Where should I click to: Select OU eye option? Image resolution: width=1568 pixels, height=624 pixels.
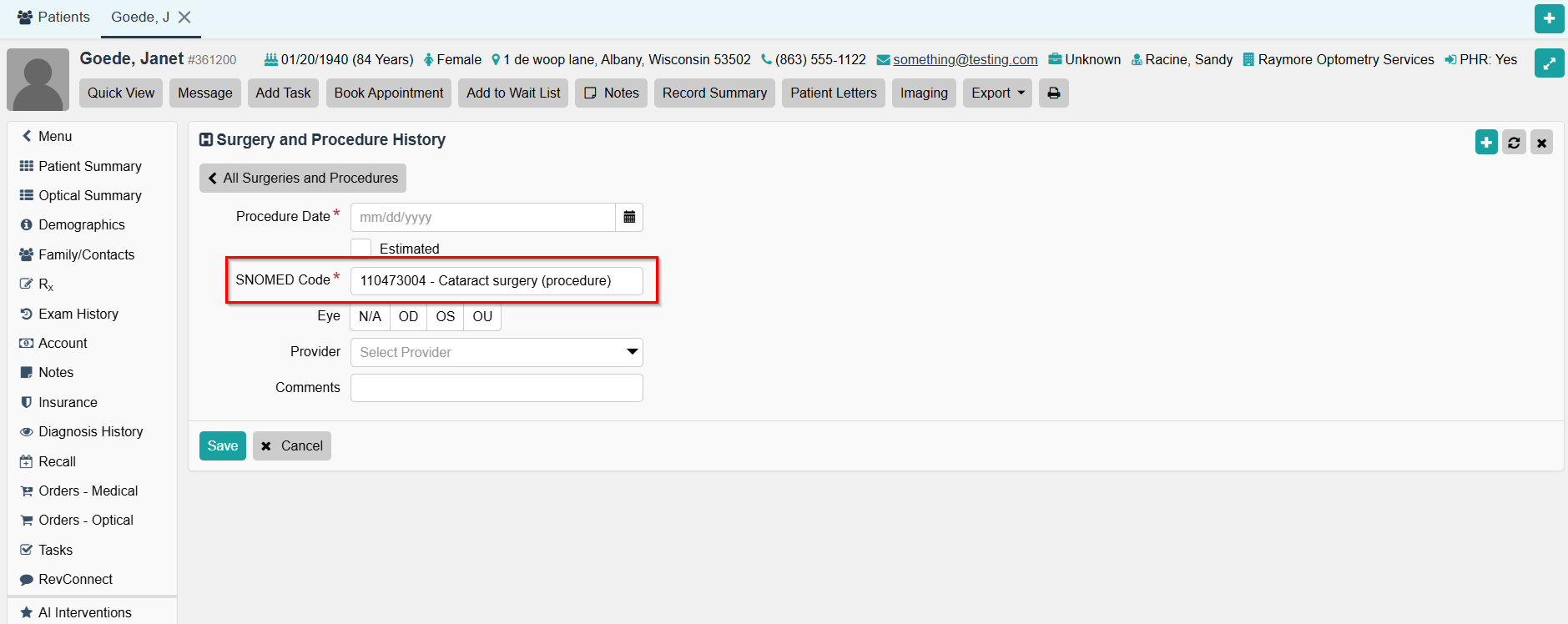482,317
